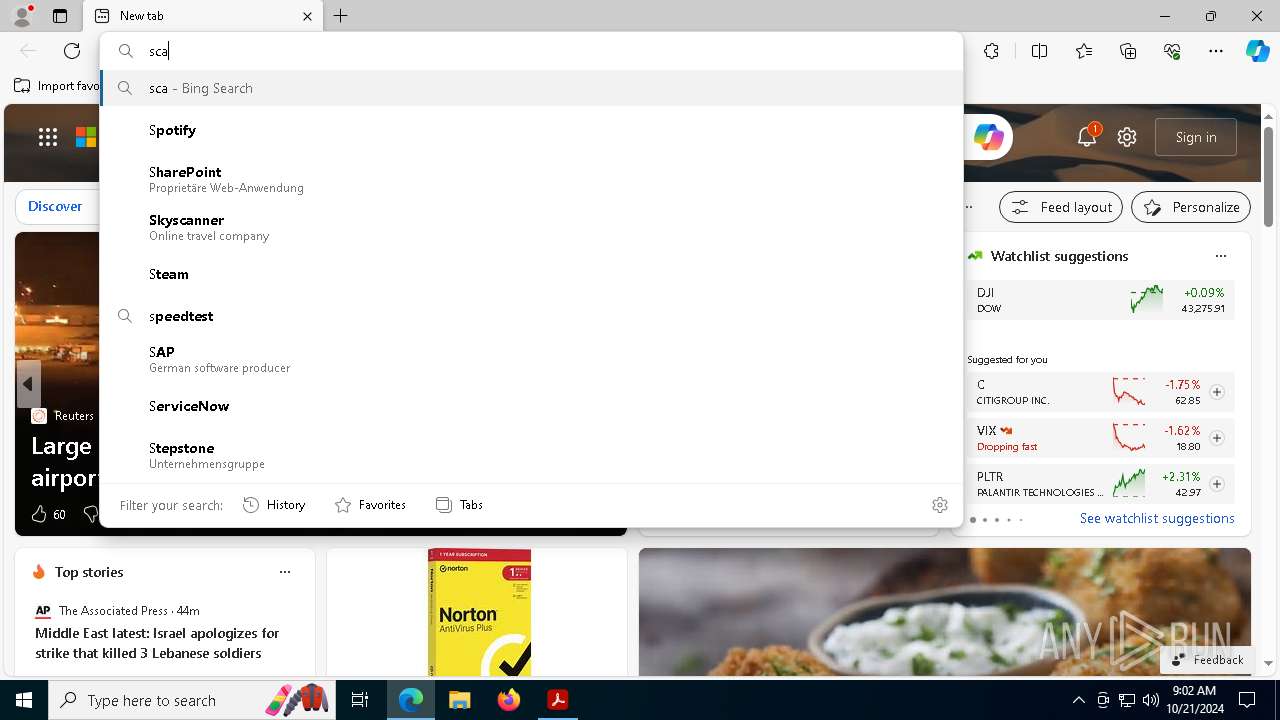This screenshot has height=720, width=1280.
Task: Open page settings gear icon
Action: pos(1127,137)
